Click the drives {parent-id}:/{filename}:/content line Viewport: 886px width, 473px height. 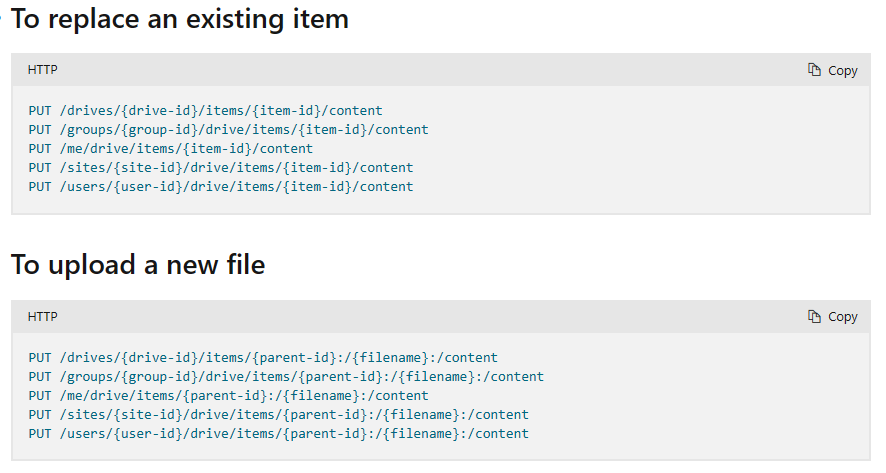pyautogui.click(x=263, y=358)
